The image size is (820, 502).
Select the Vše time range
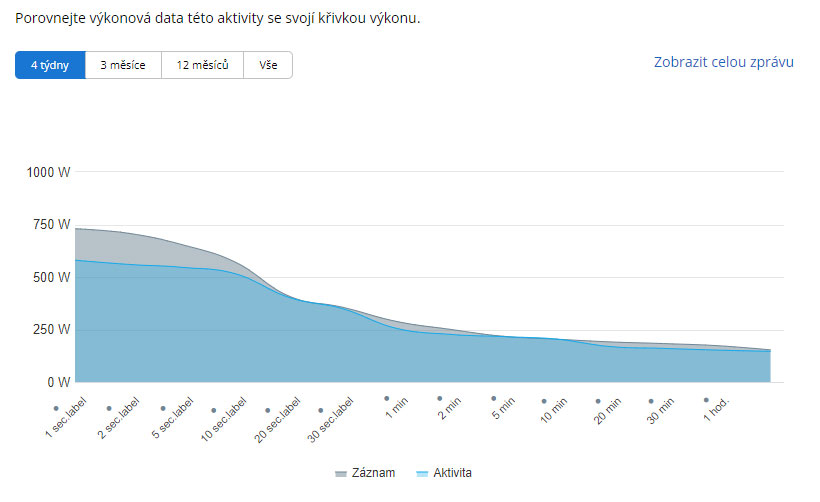pyautogui.click(x=268, y=66)
